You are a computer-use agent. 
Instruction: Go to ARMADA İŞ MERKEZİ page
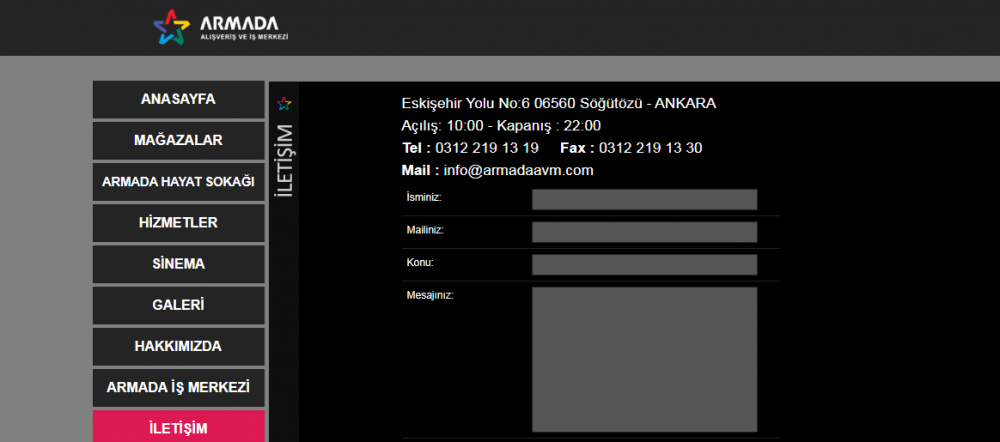point(179,387)
